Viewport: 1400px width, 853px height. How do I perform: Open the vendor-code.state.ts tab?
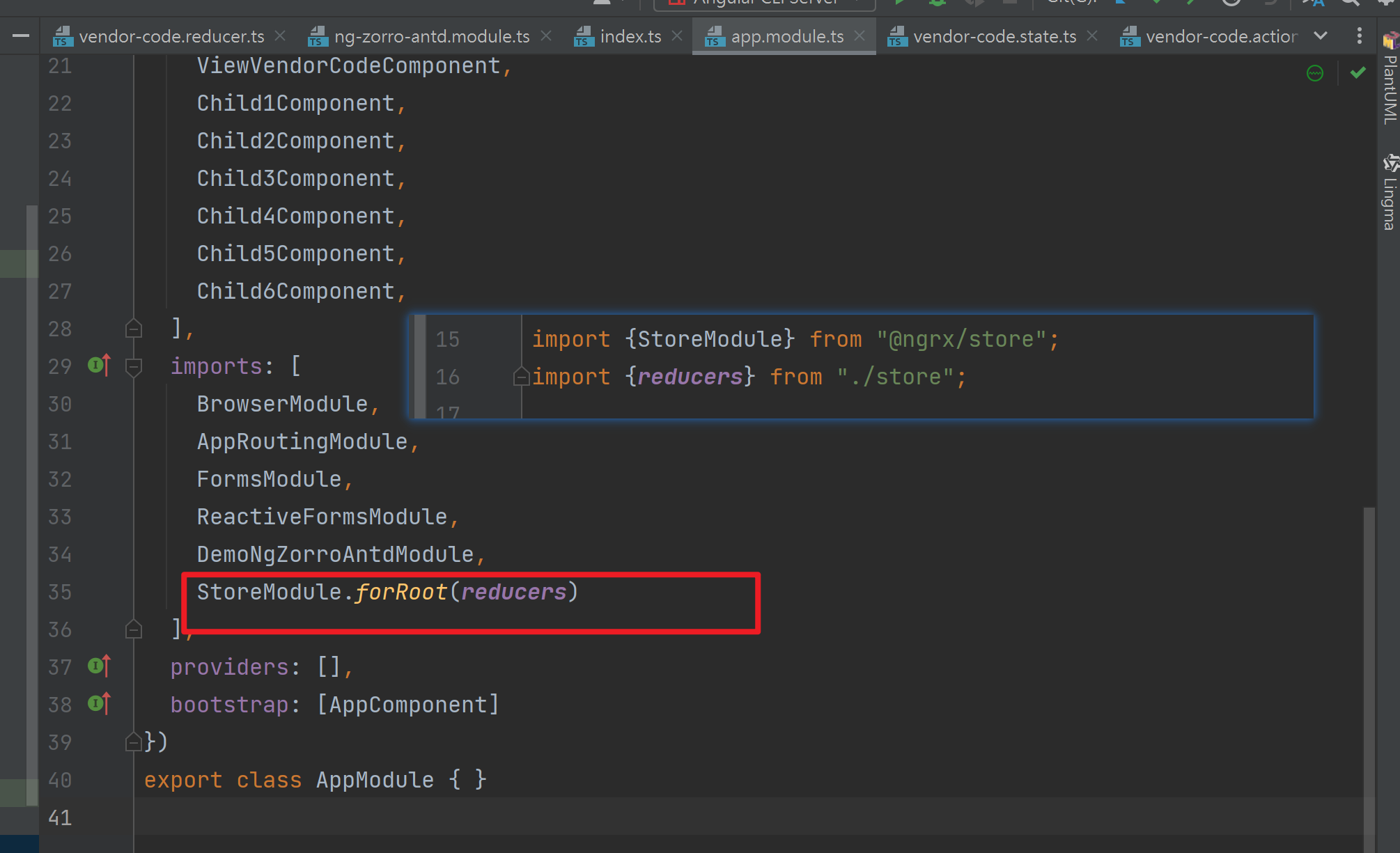pos(994,36)
